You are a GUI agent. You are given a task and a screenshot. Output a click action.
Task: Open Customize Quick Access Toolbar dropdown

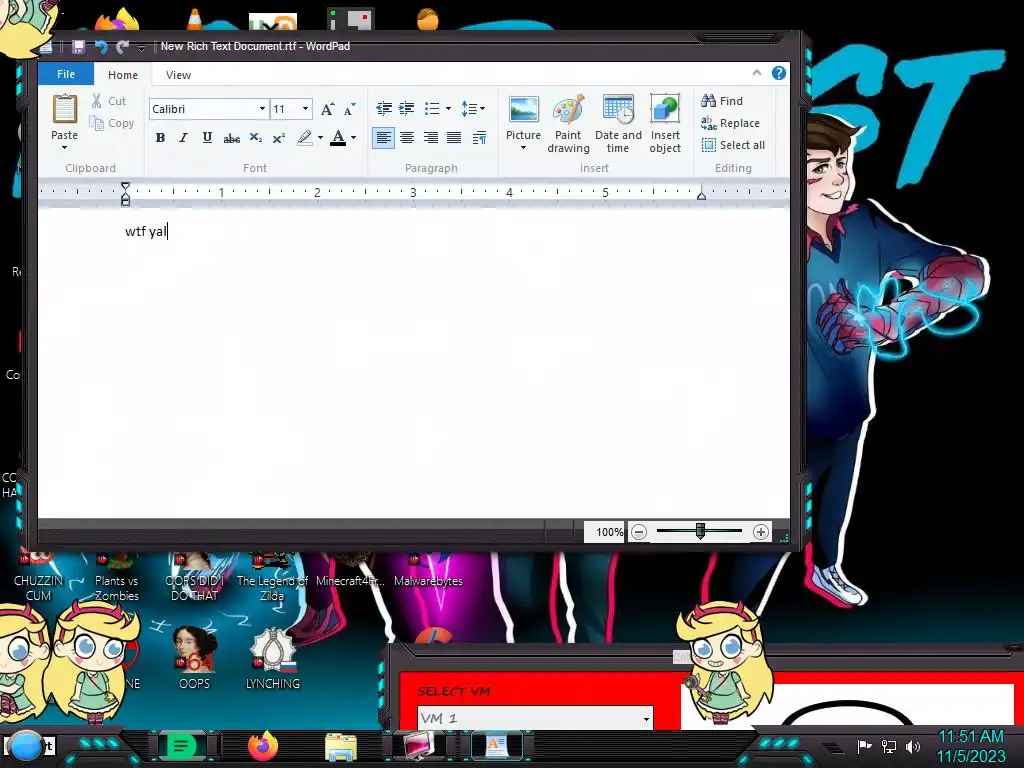pyautogui.click(x=141, y=47)
